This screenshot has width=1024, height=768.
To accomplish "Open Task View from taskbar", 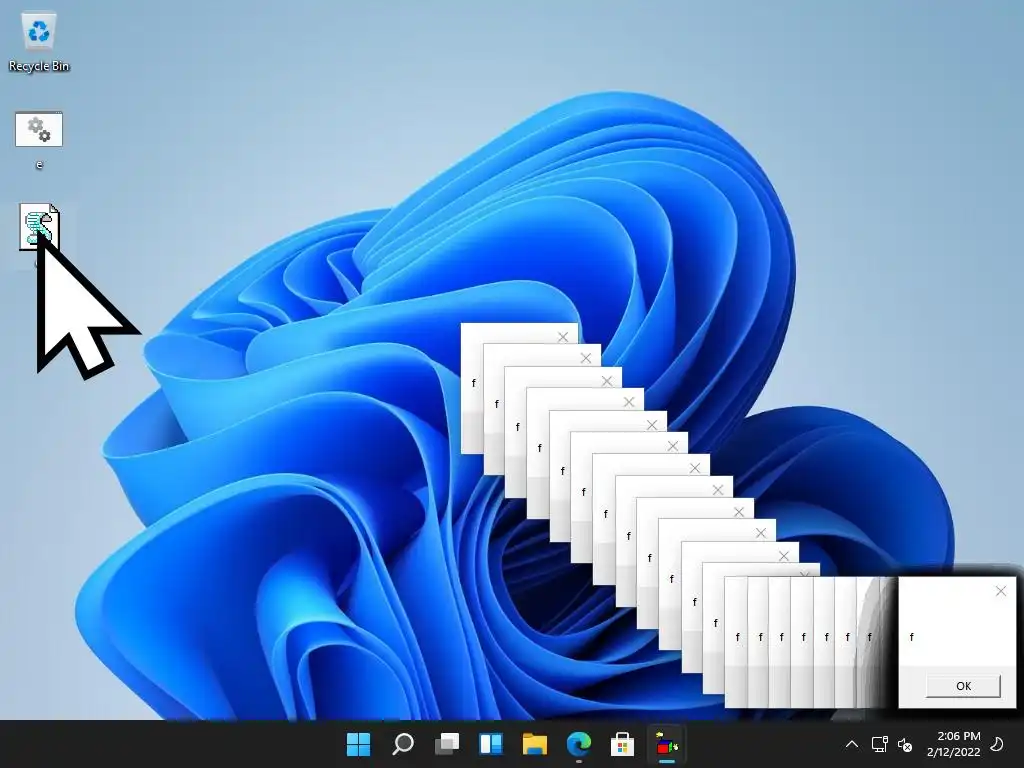I will coord(447,744).
